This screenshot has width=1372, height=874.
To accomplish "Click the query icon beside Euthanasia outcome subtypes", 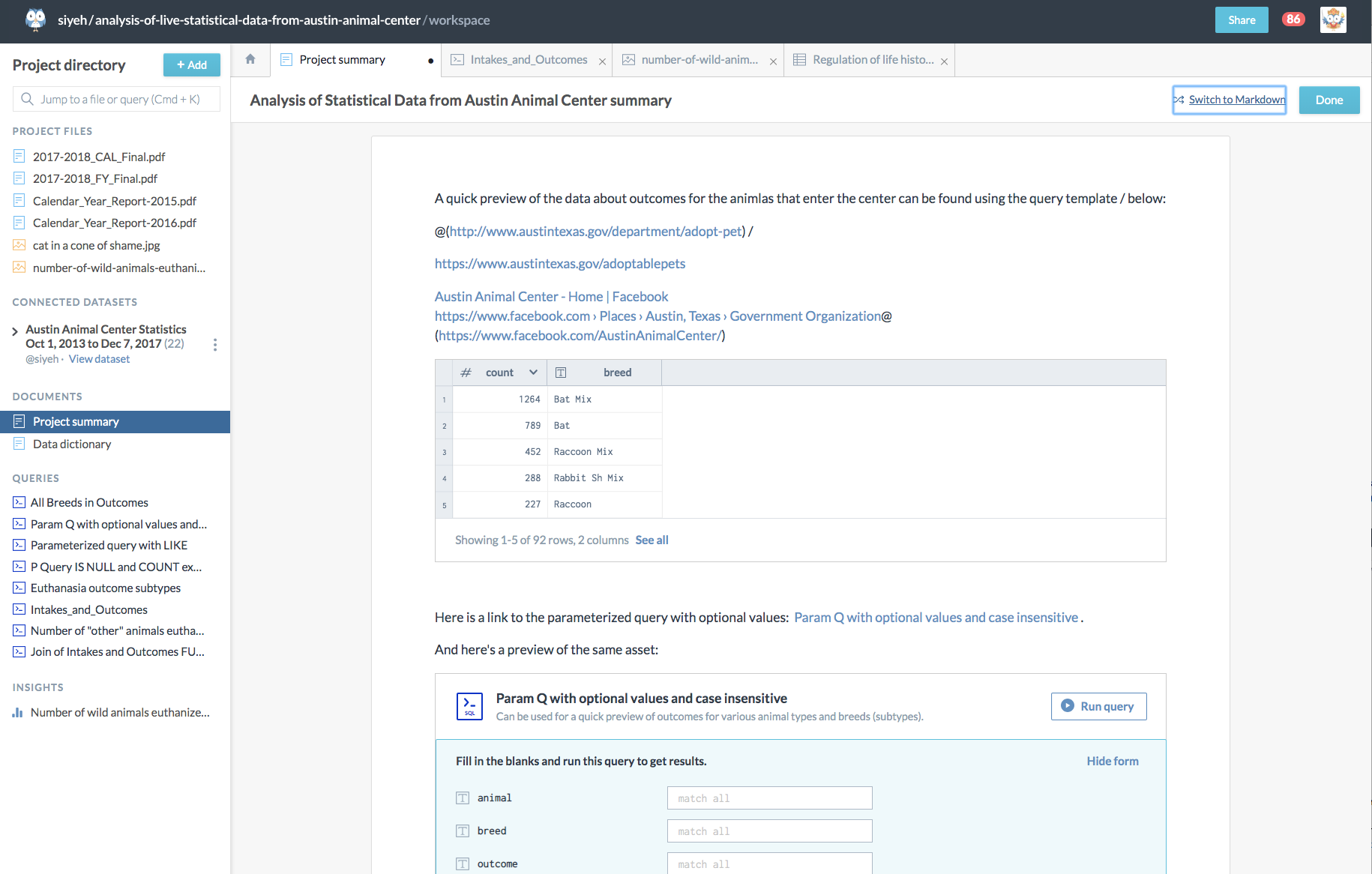I will 19,588.
